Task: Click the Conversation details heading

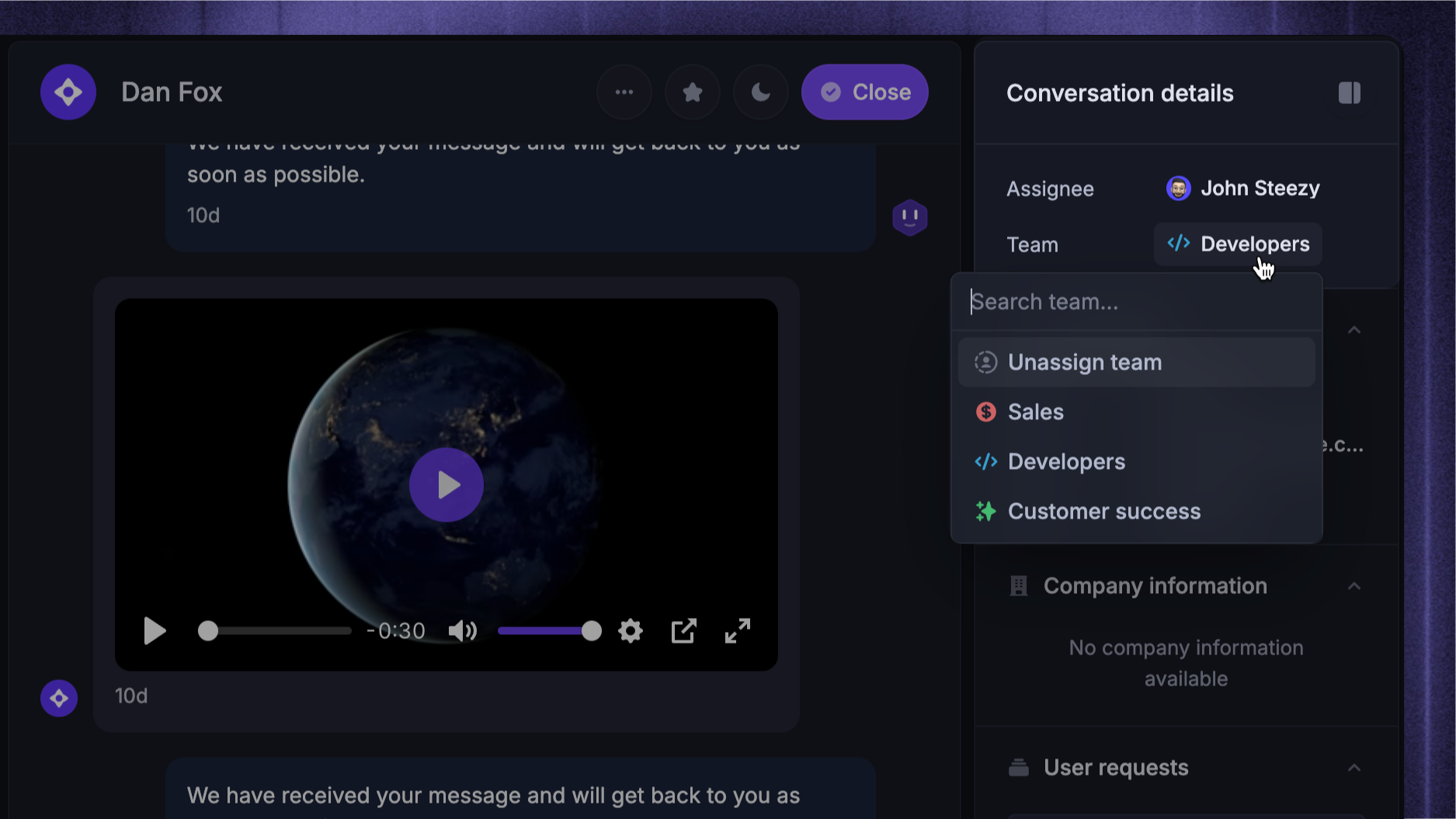Action: [x=1120, y=93]
